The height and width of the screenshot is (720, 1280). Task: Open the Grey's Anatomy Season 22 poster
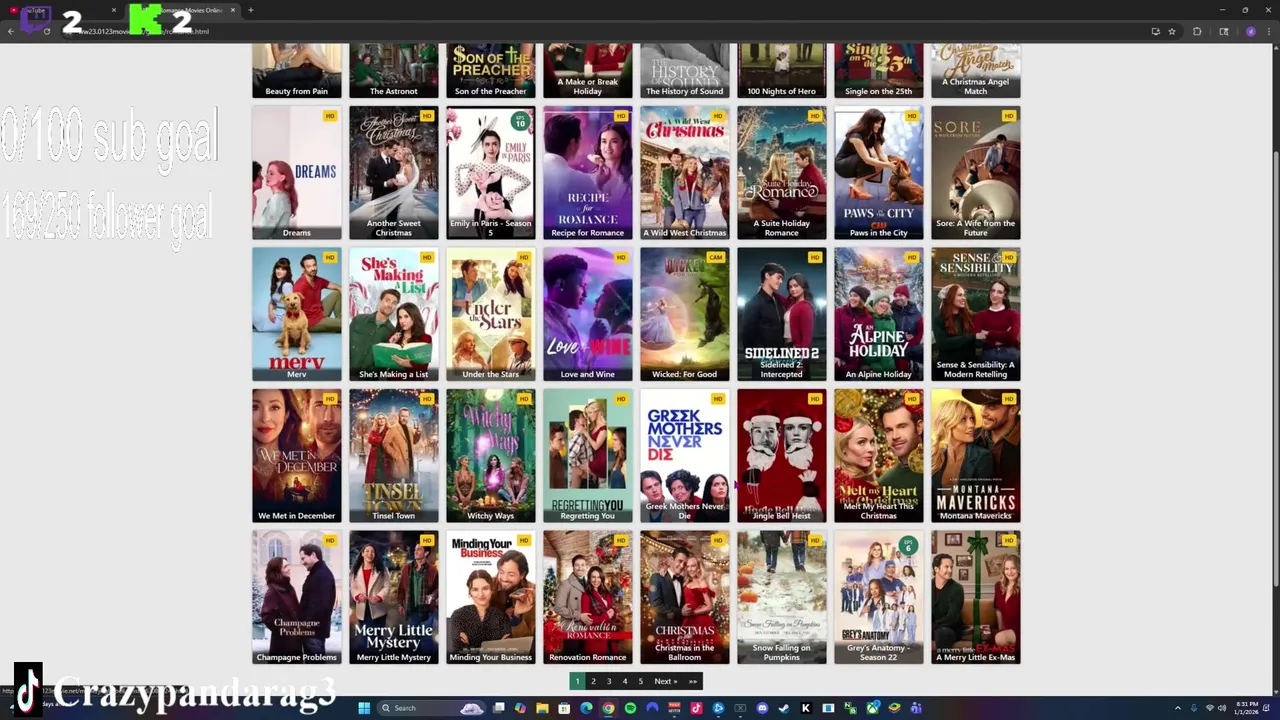(878, 597)
